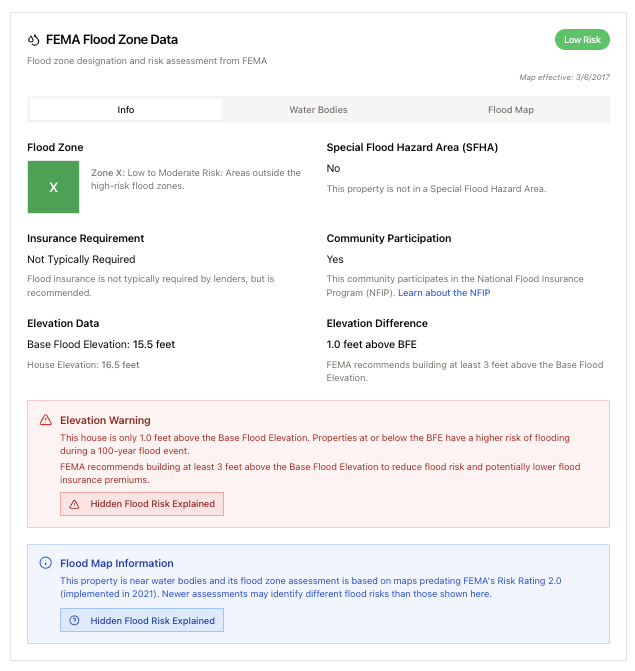Click the FEMA Flood Zone Data heading
This screenshot has width=635, height=671.
112,40
